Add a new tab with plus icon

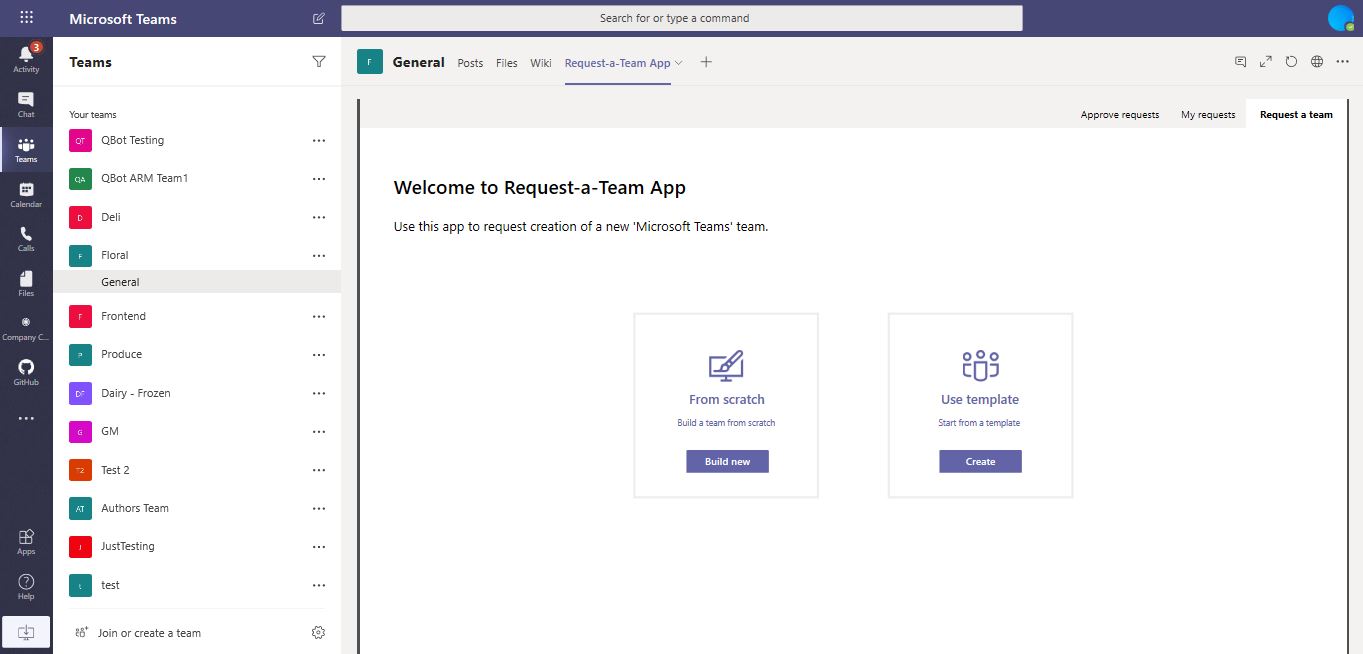pos(706,62)
